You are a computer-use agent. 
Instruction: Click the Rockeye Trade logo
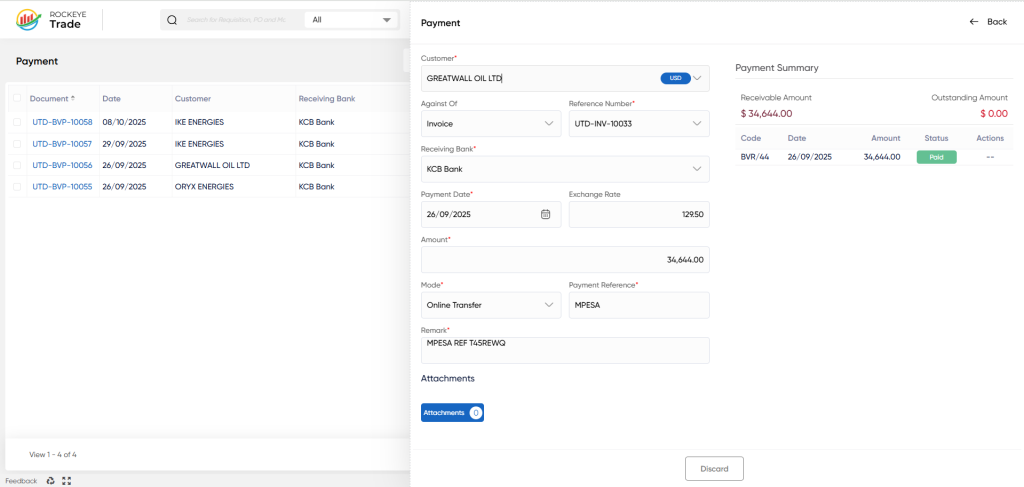[x=49, y=20]
